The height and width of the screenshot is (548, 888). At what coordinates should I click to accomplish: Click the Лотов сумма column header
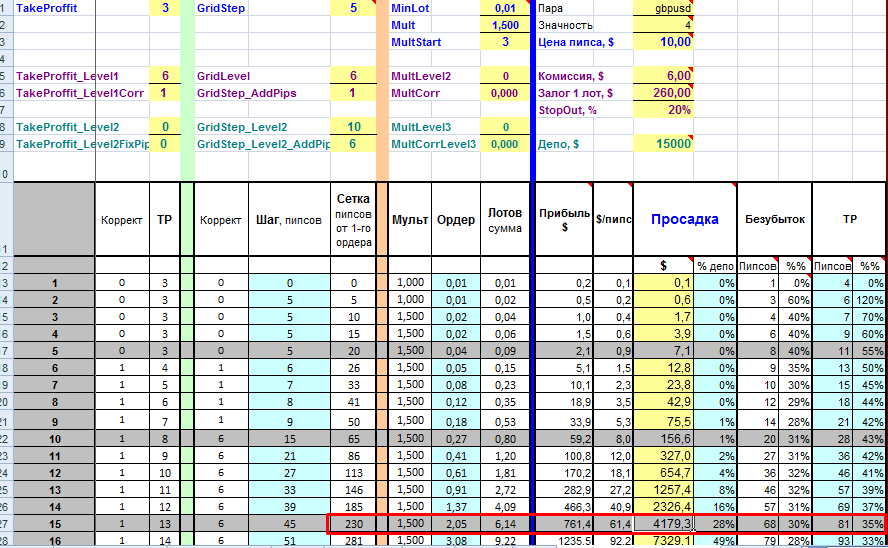click(505, 220)
